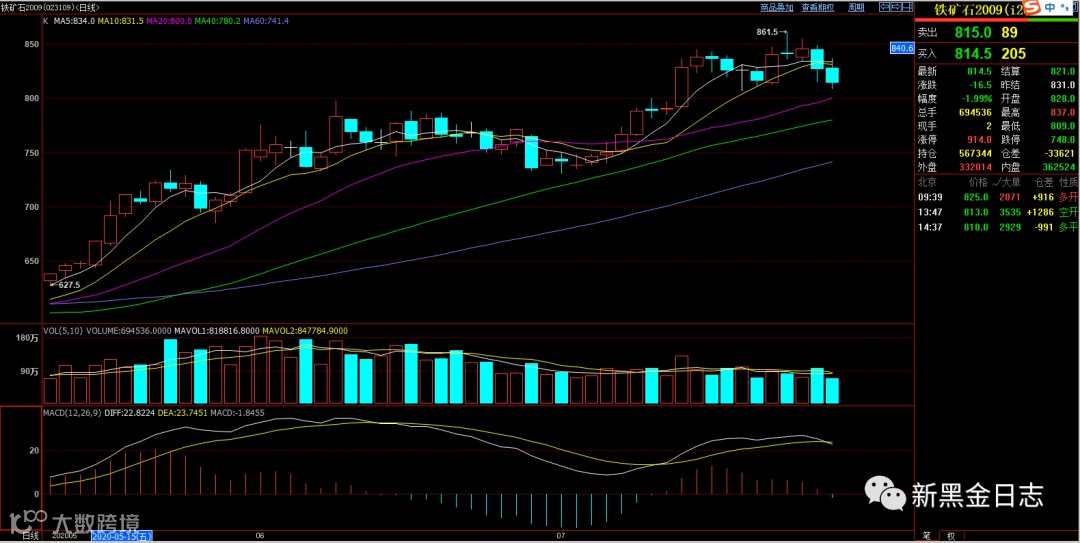Select the 日线 label on time axis
1080x543 pixels.
coord(29,535)
